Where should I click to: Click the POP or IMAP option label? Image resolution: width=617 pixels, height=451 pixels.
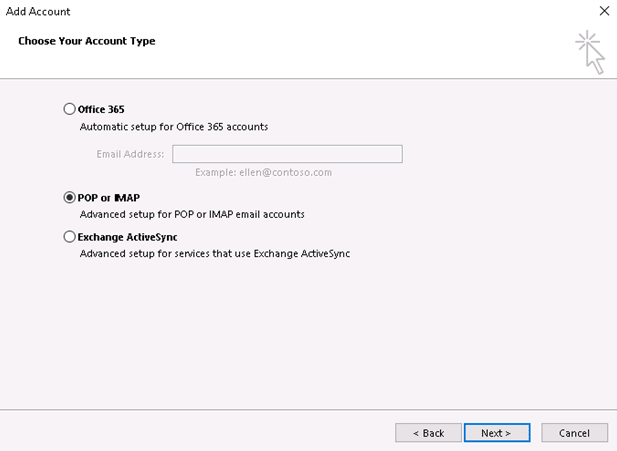(x=109, y=198)
